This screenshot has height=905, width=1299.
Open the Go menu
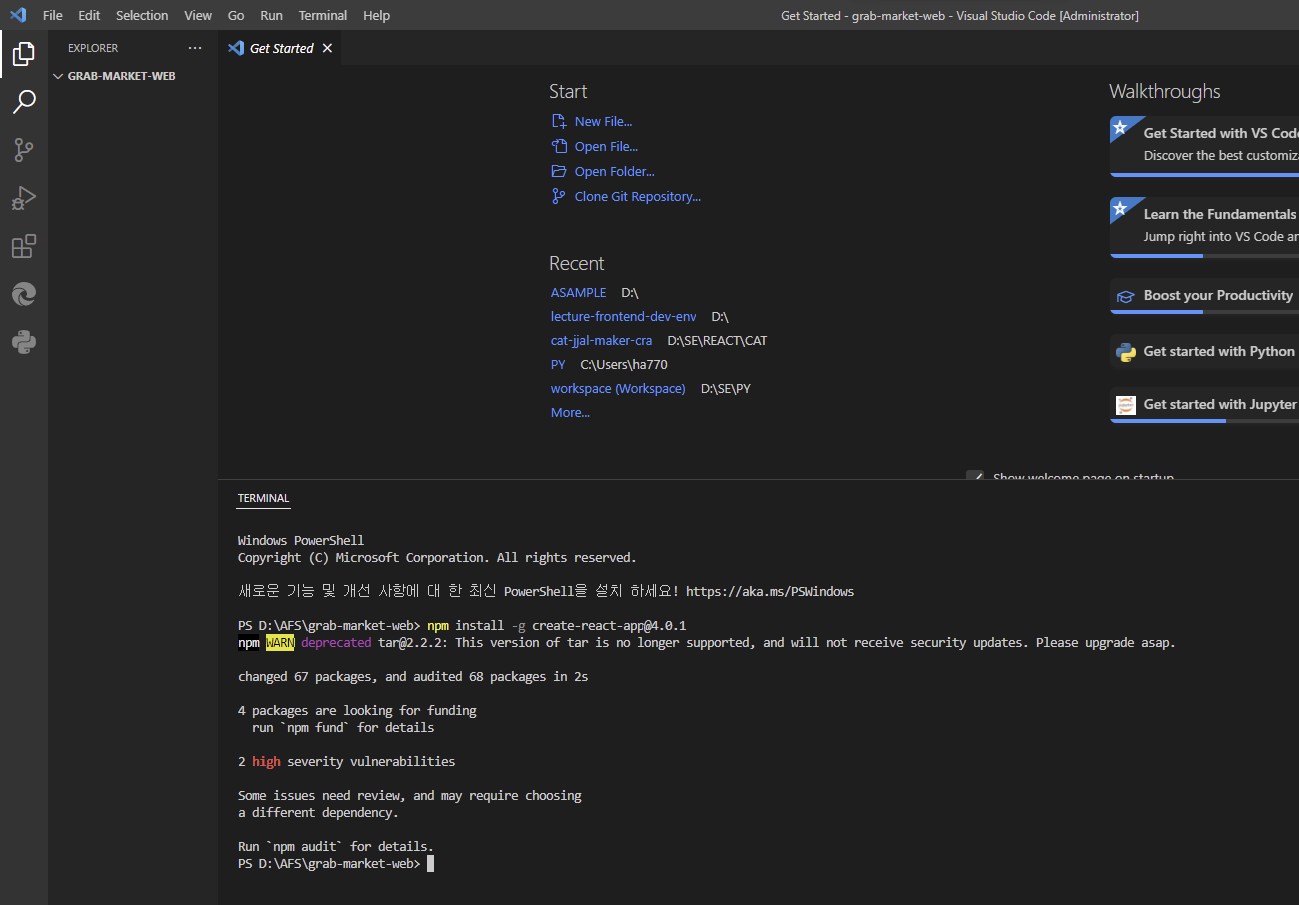(236, 15)
